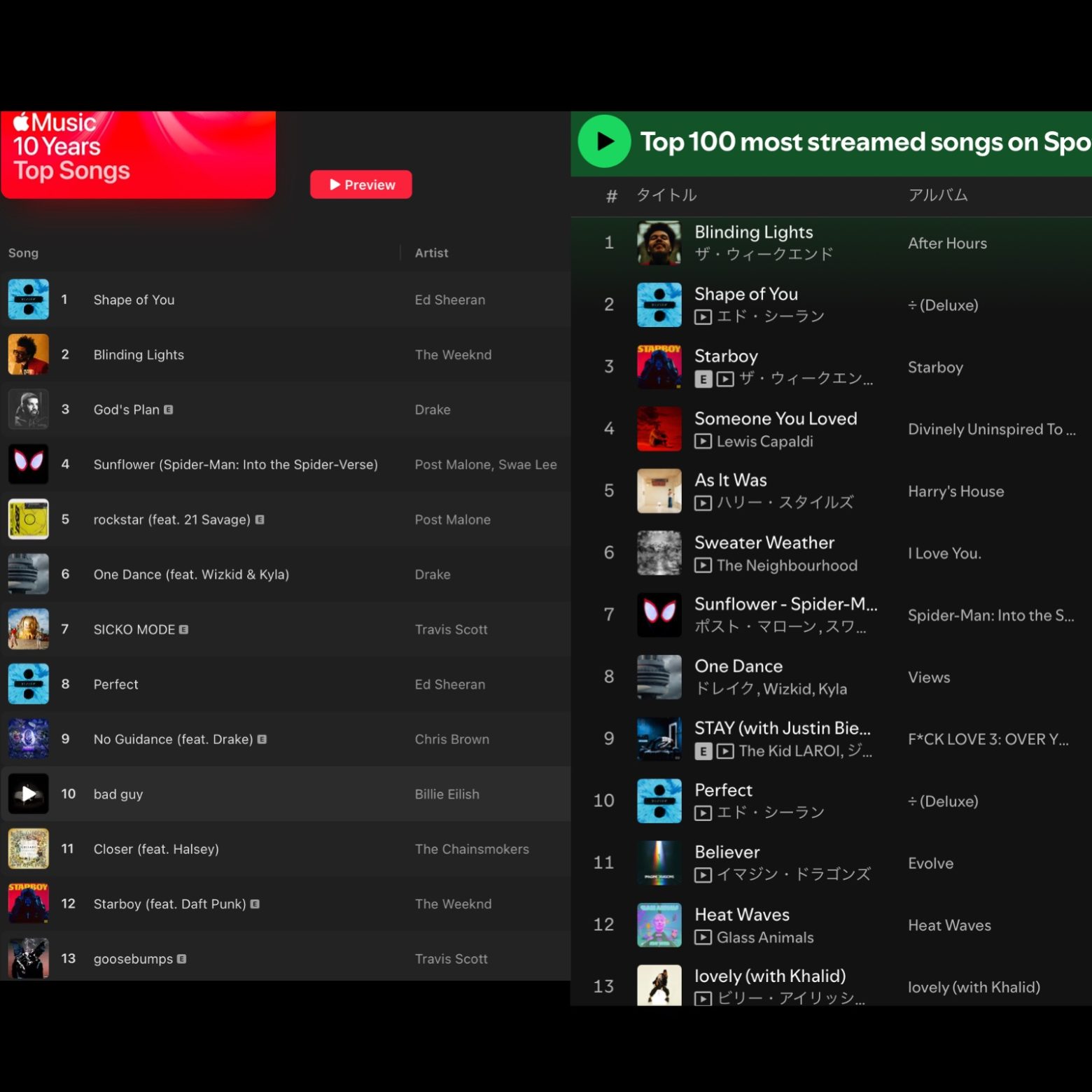Play the Spotify Top 100 playlist
Image resolution: width=1092 pixels, height=1092 pixels.
tap(604, 141)
